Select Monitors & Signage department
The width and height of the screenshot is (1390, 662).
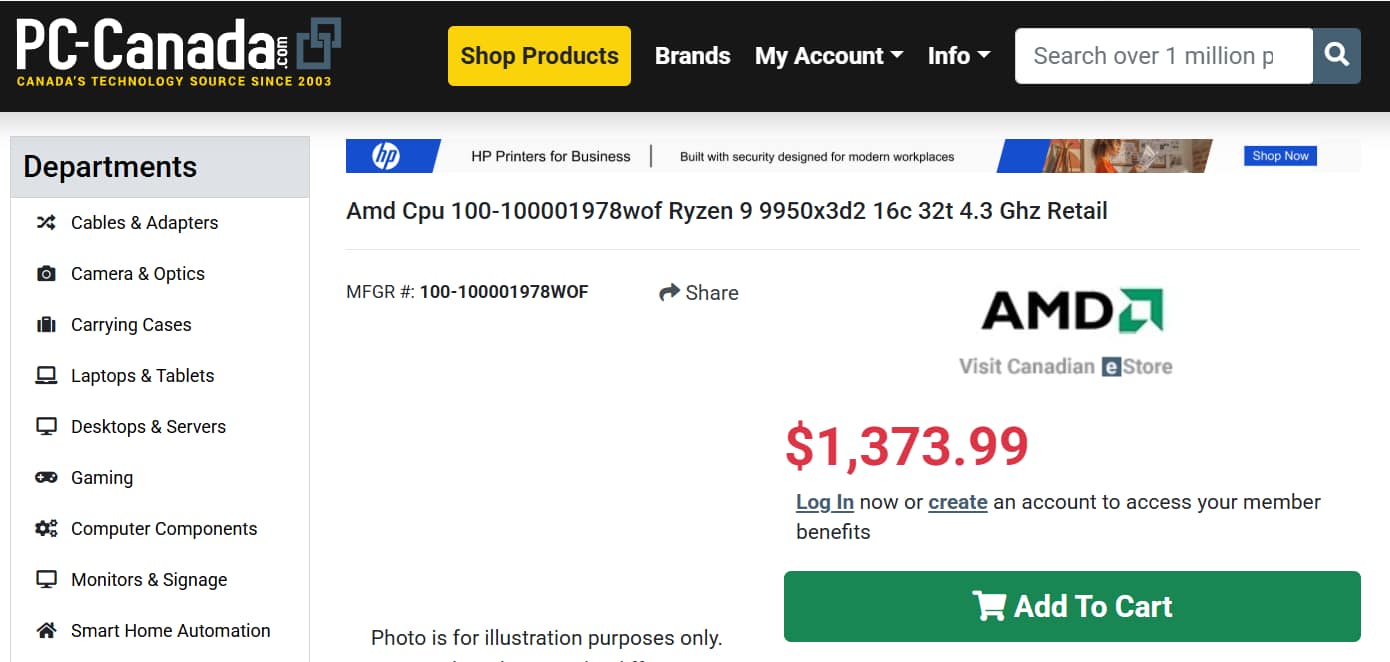point(148,580)
